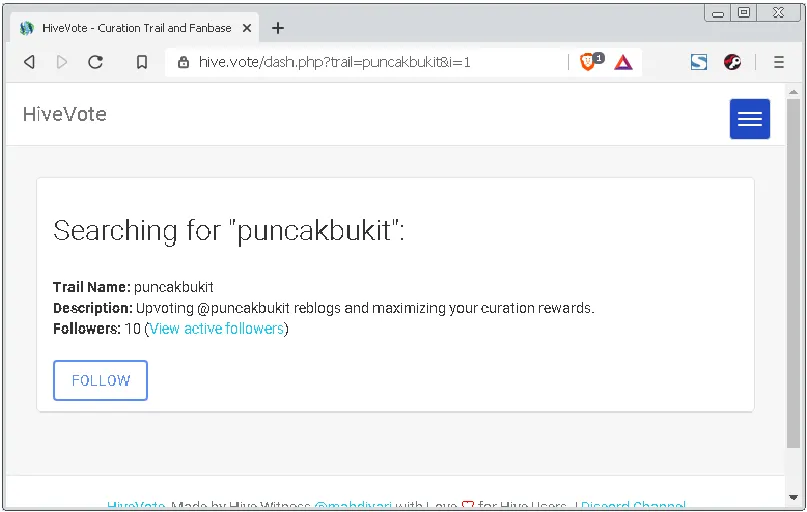The height and width of the screenshot is (512, 807).
Task: Select the HiveVote Curation Trail tab
Action: [x=134, y=28]
